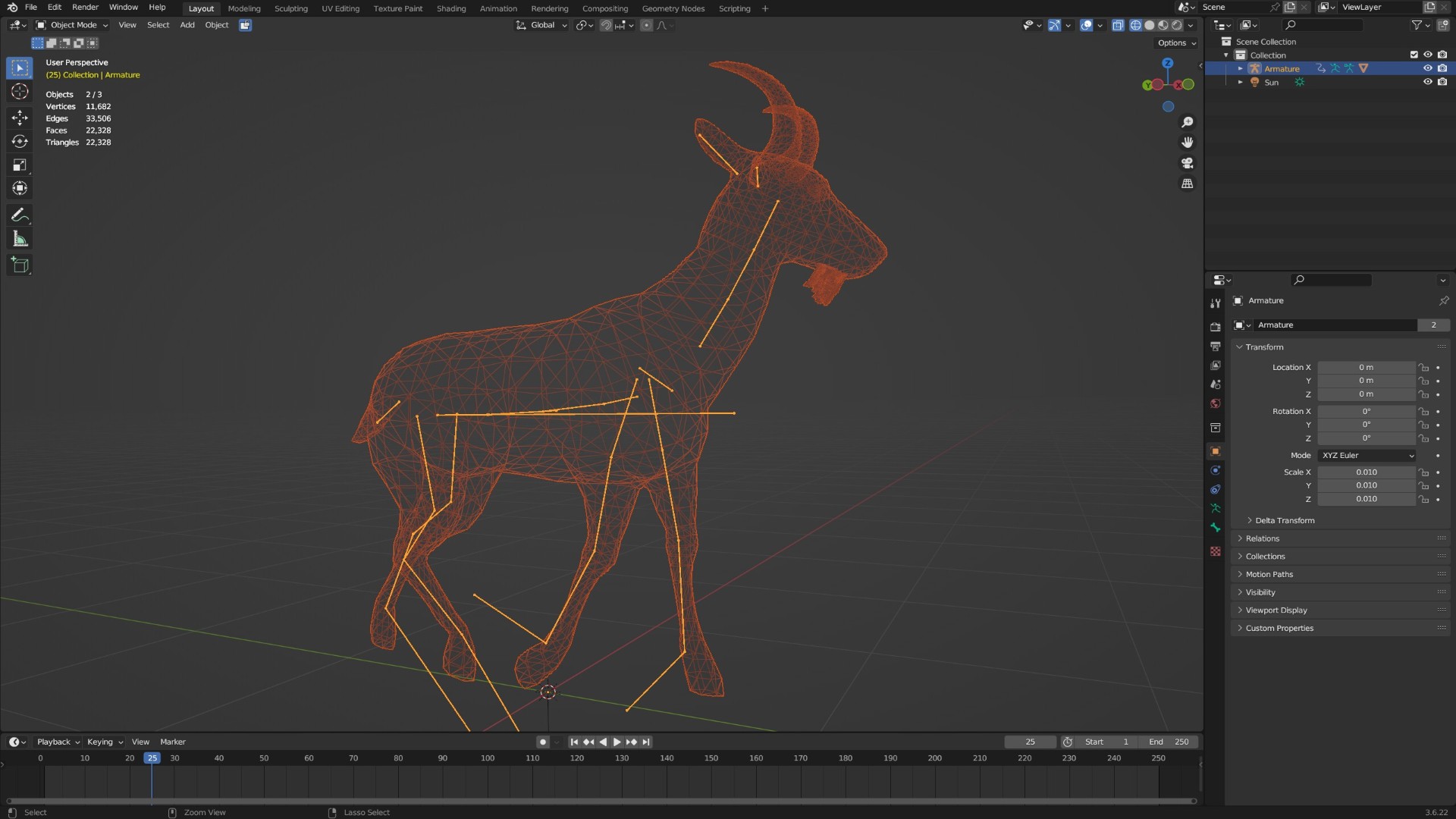The width and height of the screenshot is (1456, 819).
Task: Open the Render menu
Action: click(85, 8)
